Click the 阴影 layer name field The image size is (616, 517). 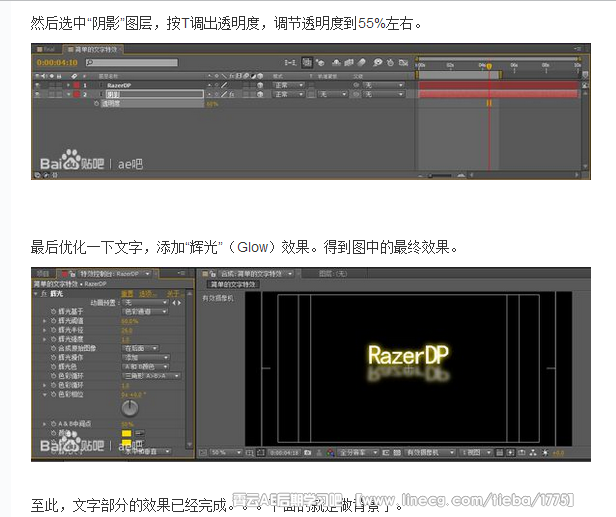coord(154,94)
